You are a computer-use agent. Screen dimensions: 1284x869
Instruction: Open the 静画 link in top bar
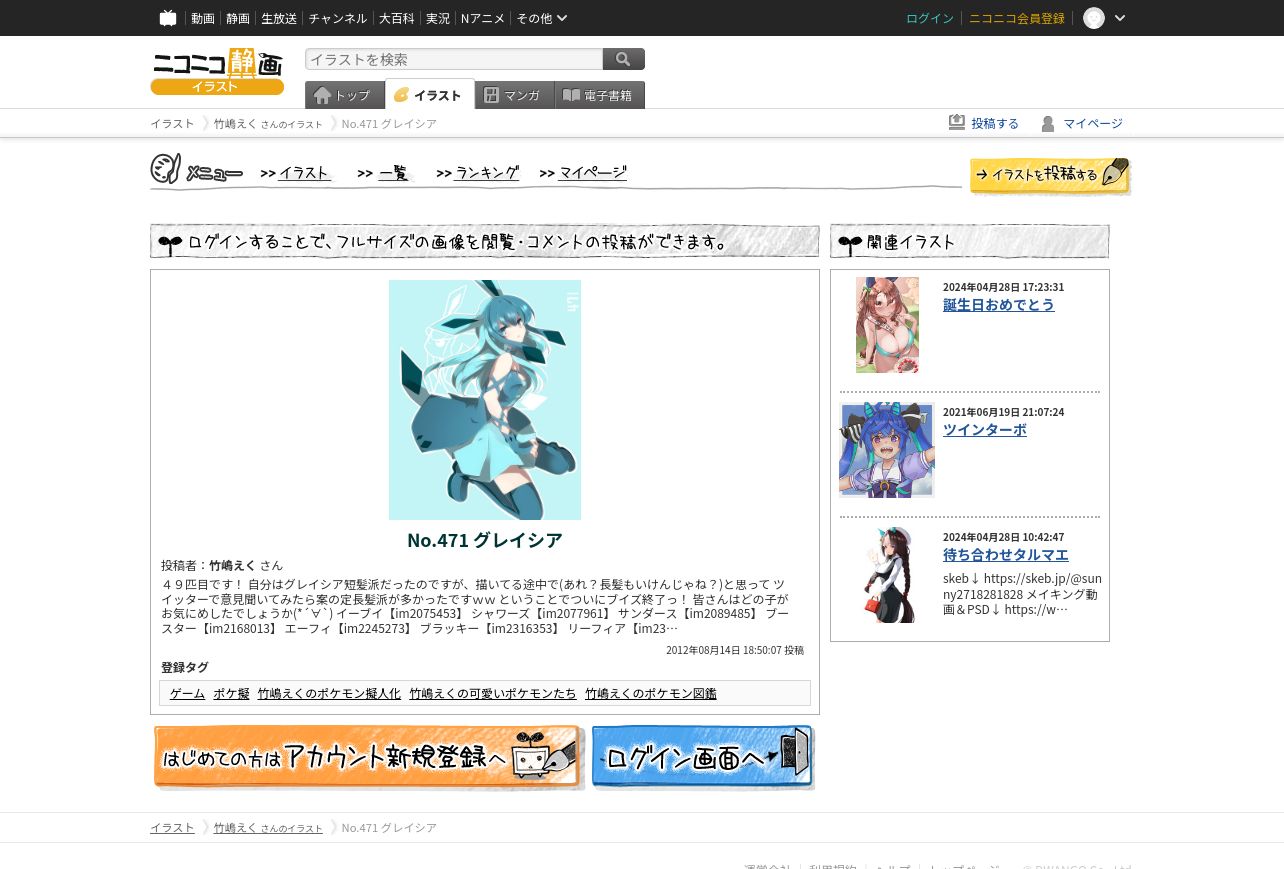point(238,18)
